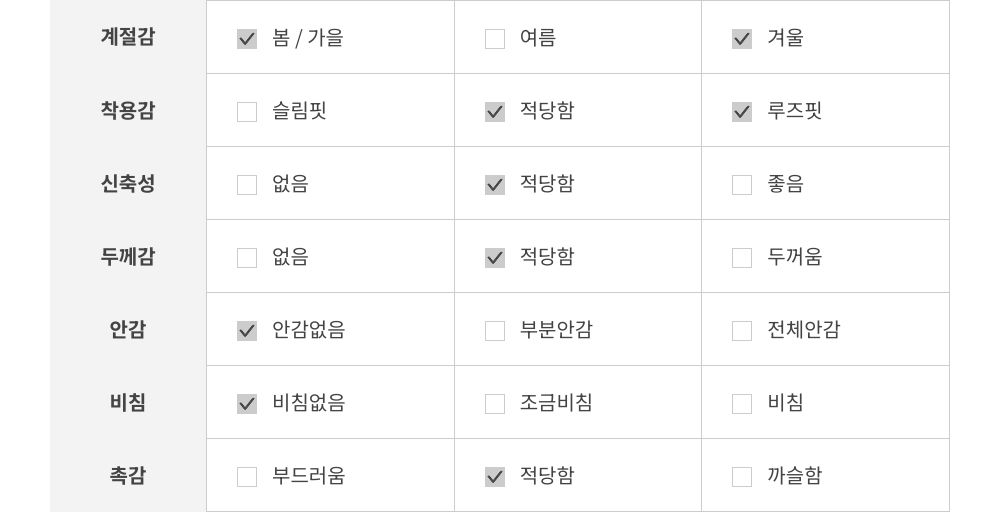The width and height of the screenshot is (1000, 512).
Task: Uncheck 적당함 in the 두께감 row
Action: click(x=495, y=258)
